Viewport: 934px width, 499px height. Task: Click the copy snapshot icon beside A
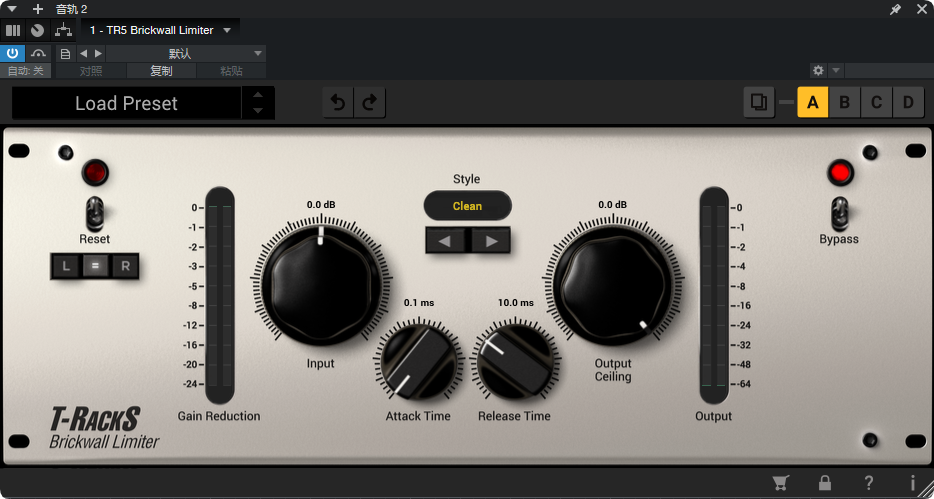[x=759, y=102]
